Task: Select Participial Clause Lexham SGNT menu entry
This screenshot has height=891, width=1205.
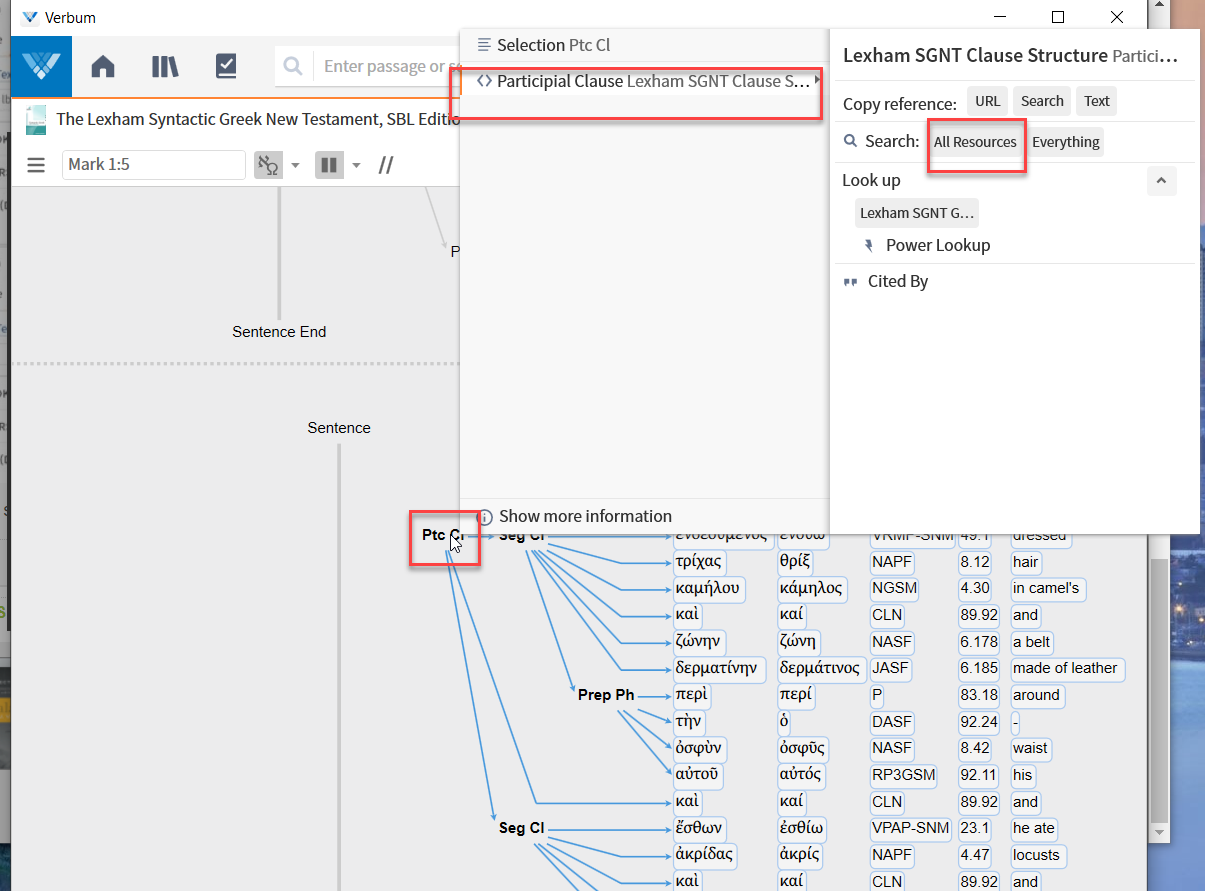Action: coord(644,81)
